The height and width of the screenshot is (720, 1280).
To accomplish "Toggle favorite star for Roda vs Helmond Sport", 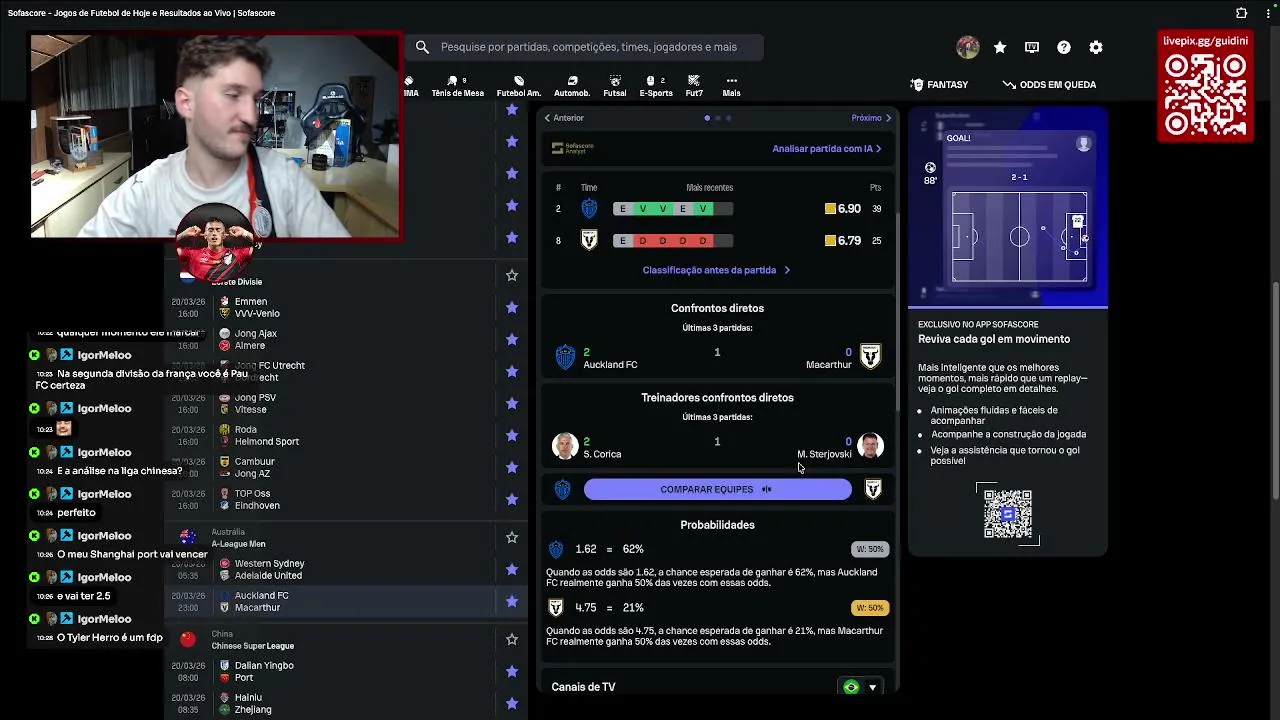I will [x=512, y=435].
